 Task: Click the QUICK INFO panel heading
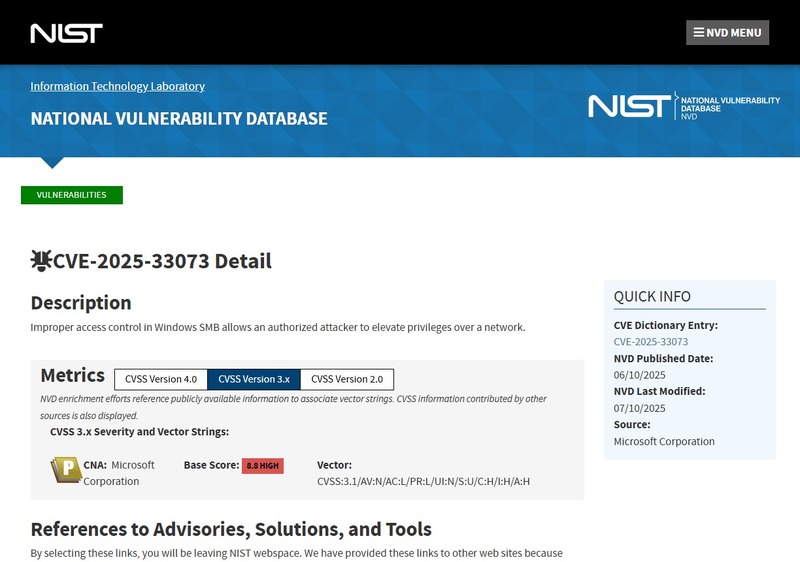coord(652,296)
